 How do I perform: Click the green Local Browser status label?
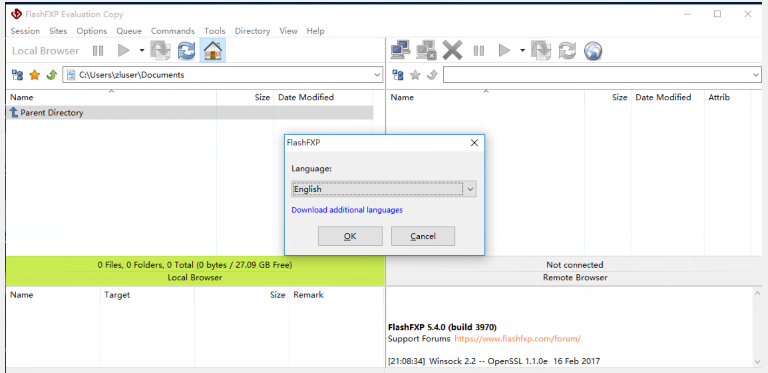point(195,278)
